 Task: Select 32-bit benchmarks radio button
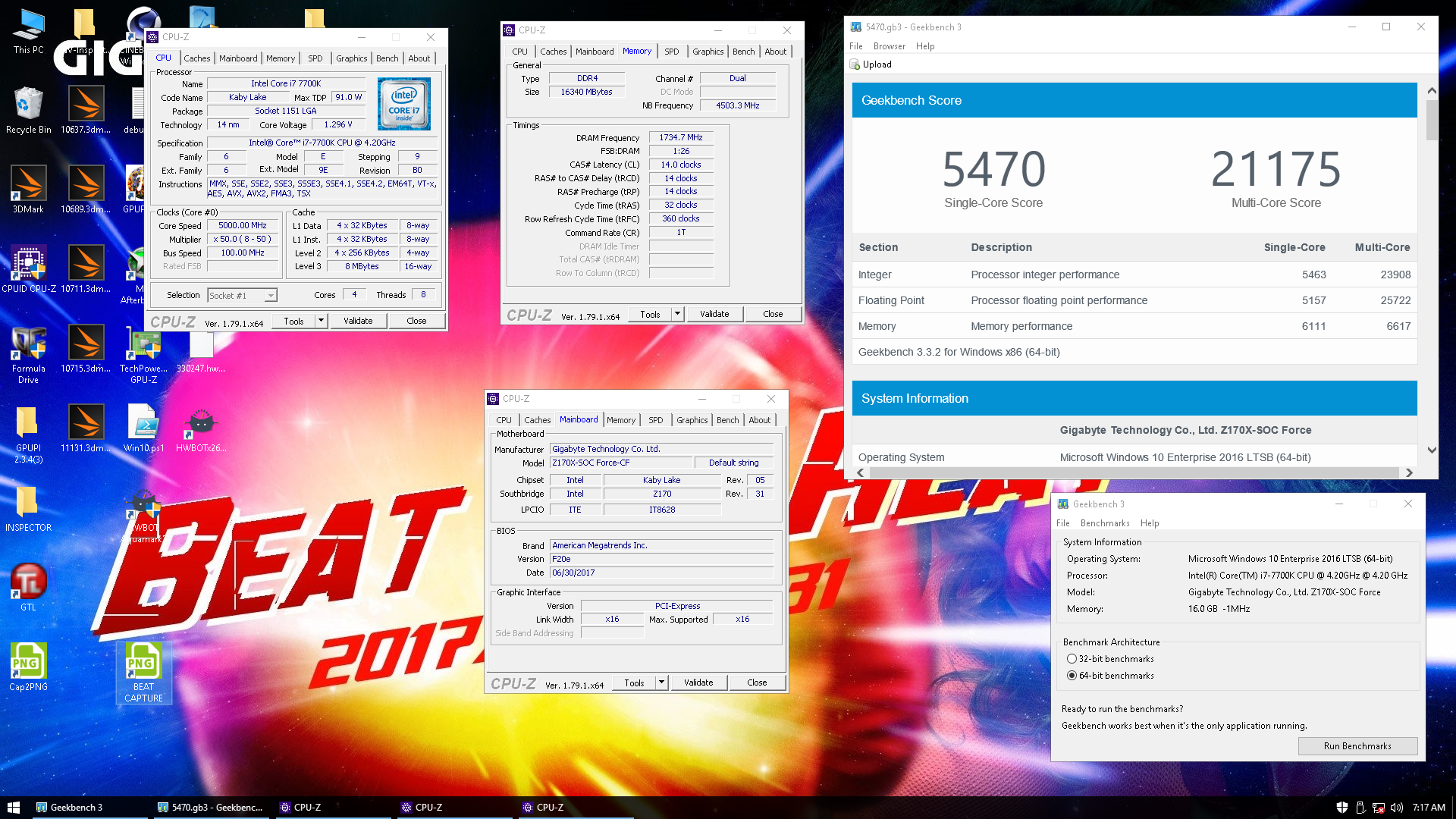pos(1072,659)
